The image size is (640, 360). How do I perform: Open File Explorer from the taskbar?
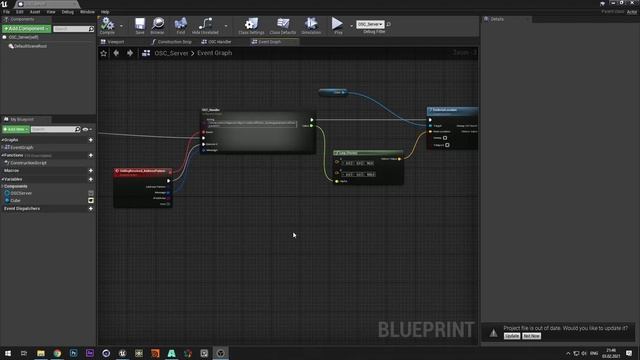[41, 353]
